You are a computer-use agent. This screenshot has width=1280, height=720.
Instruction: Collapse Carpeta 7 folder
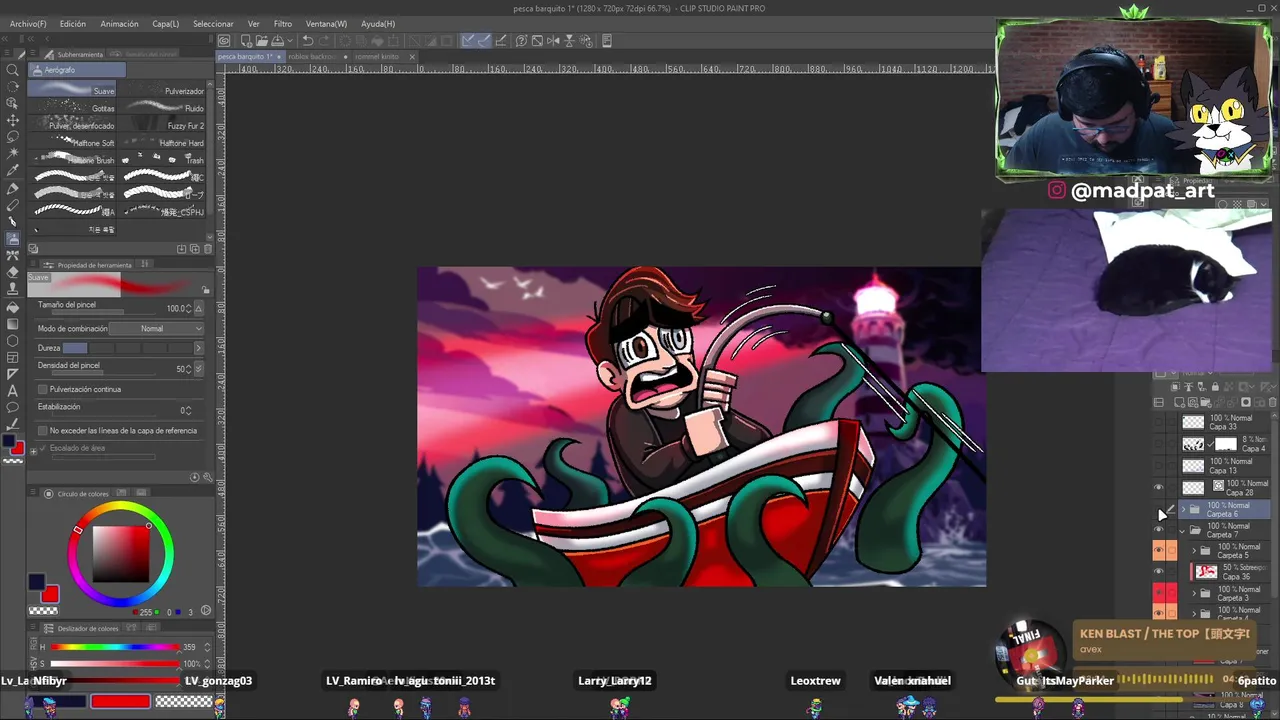[1182, 531]
